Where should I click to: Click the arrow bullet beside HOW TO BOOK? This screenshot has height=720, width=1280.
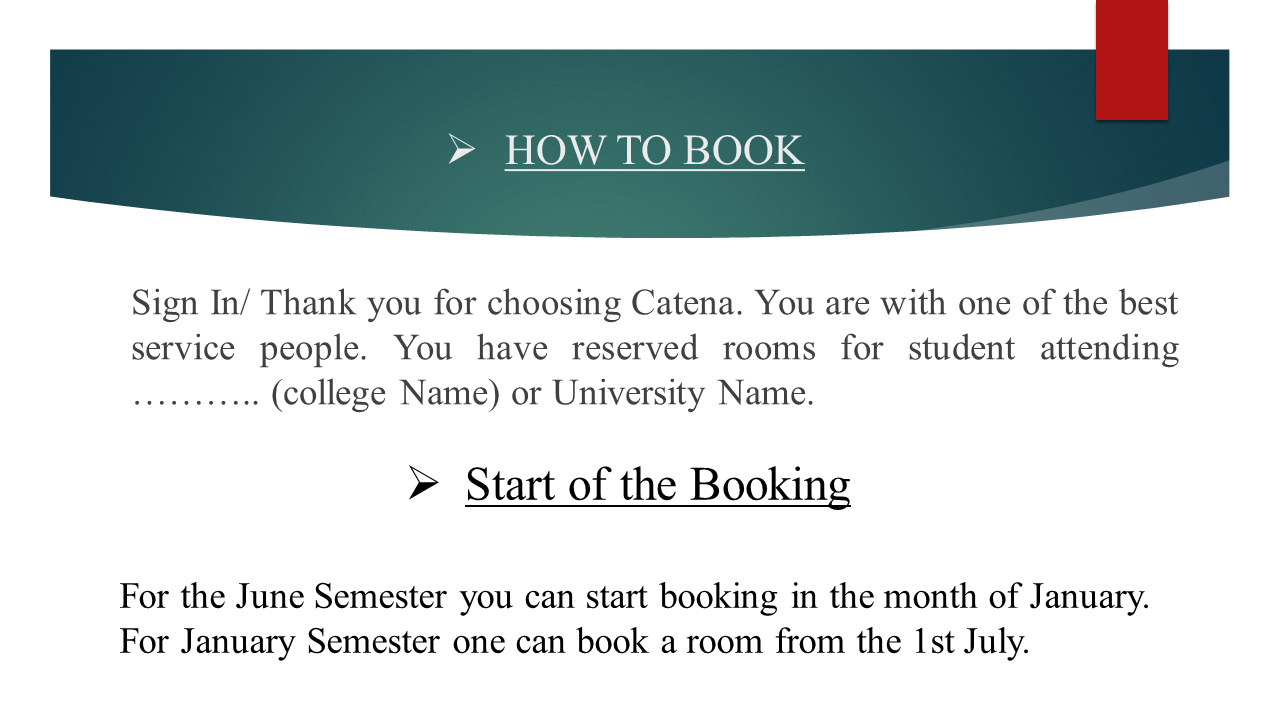(x=461, y=151)
